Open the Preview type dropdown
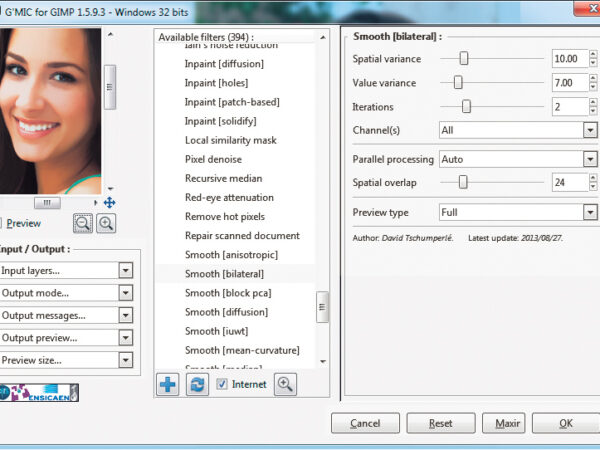600x450 pixels. click(x=518, y=212)
